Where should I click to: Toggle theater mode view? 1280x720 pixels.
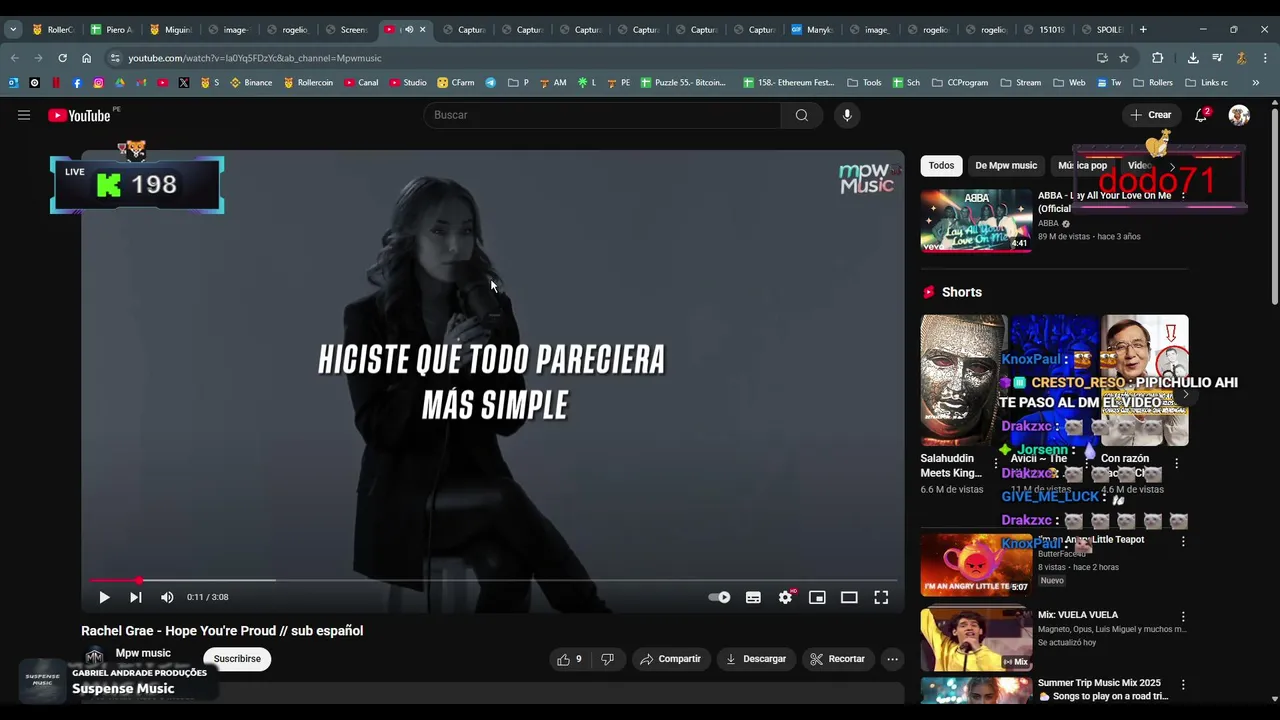pos(849,597)
